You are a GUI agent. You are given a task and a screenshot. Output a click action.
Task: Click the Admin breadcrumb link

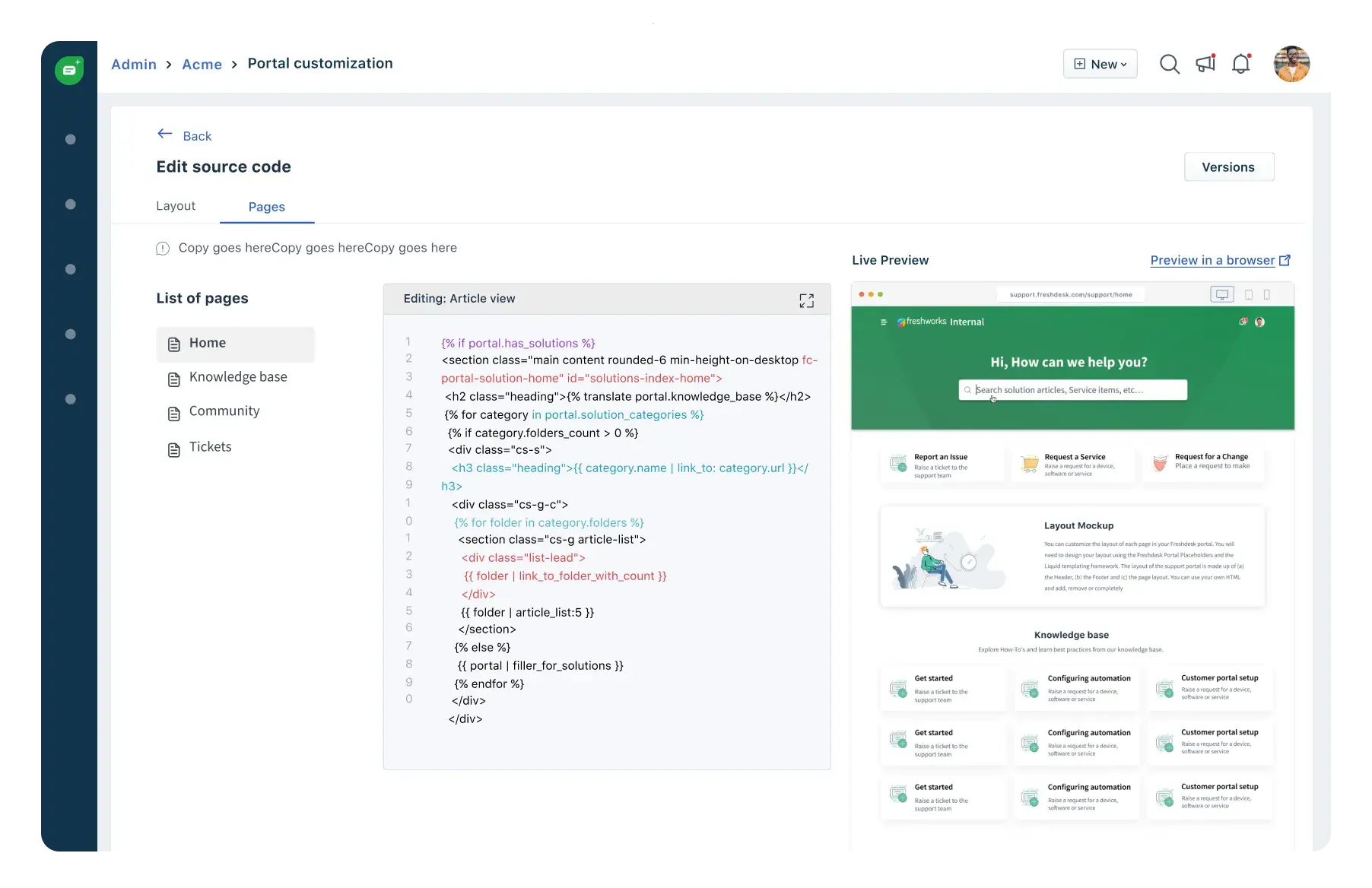(x=134, y=65)
